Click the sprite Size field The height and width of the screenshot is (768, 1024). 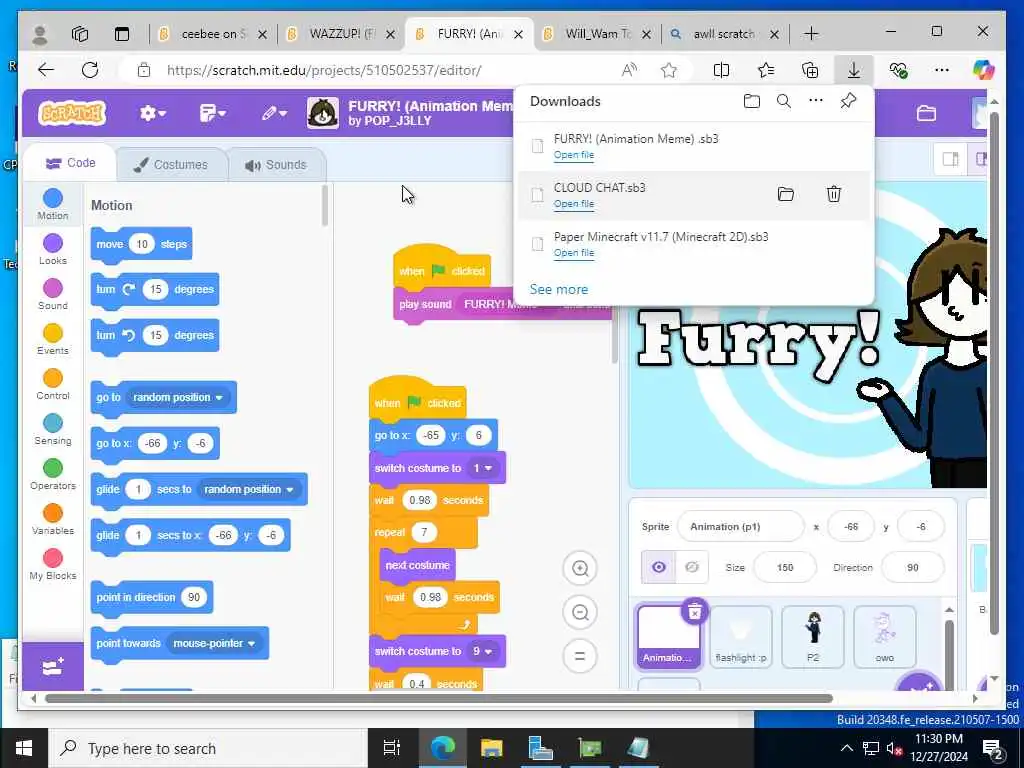tap(785, 568)
